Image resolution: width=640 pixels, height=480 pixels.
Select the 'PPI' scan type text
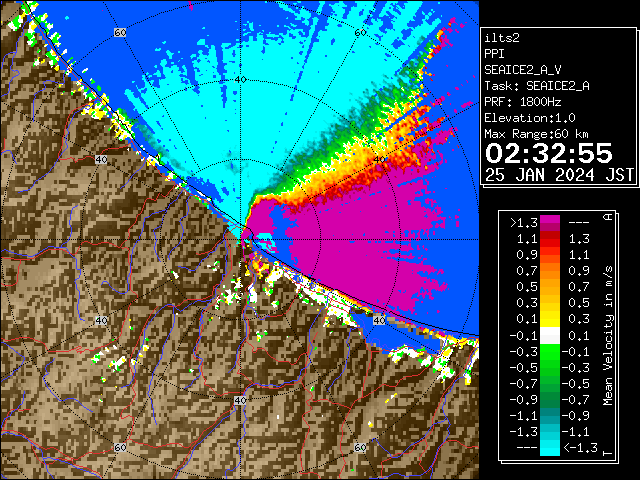(x=494, y=54)
